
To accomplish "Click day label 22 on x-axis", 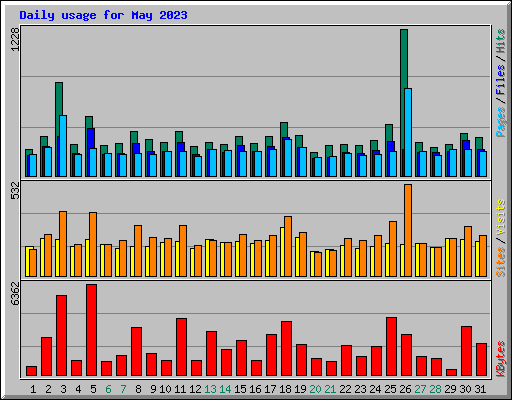I will [x=345, y=389].
